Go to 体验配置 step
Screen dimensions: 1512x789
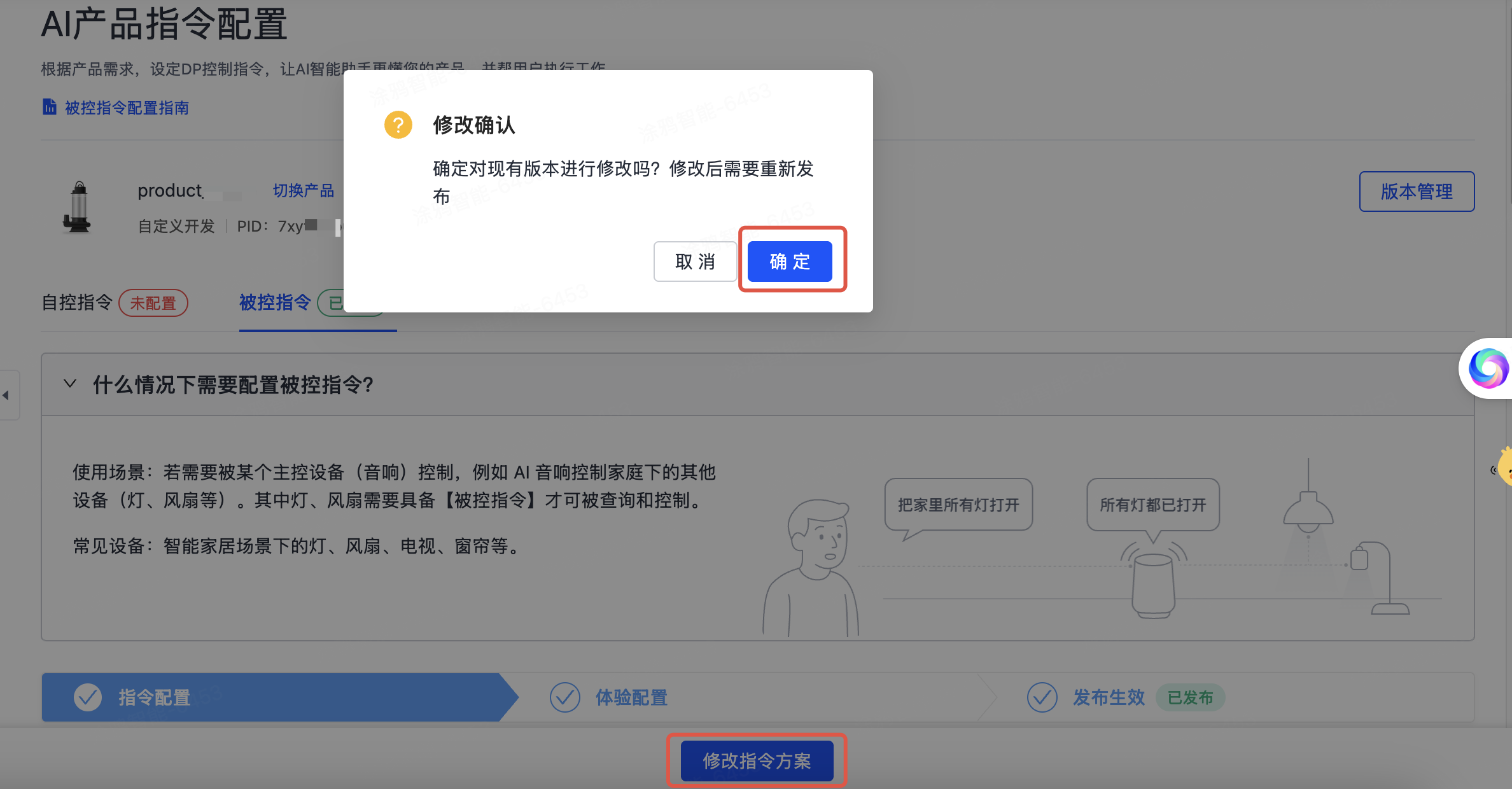click(x=632, y=698)
